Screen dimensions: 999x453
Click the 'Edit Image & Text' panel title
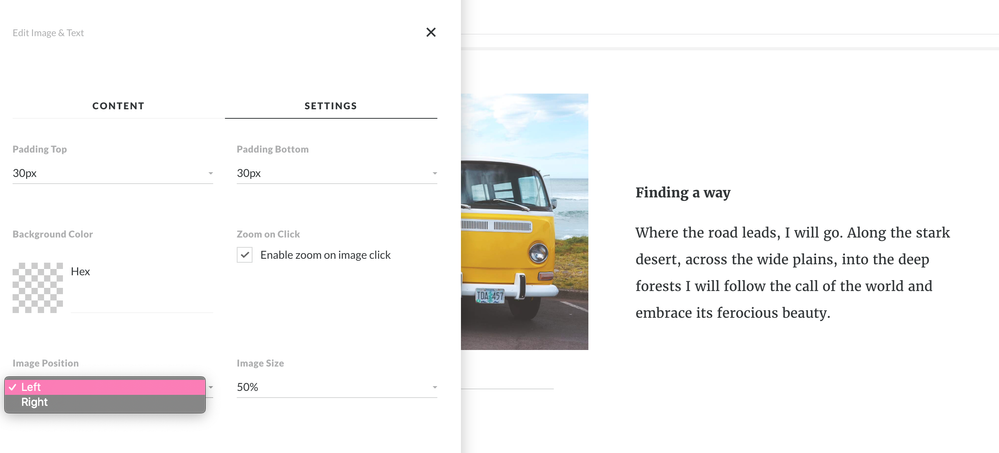[48, 33]
